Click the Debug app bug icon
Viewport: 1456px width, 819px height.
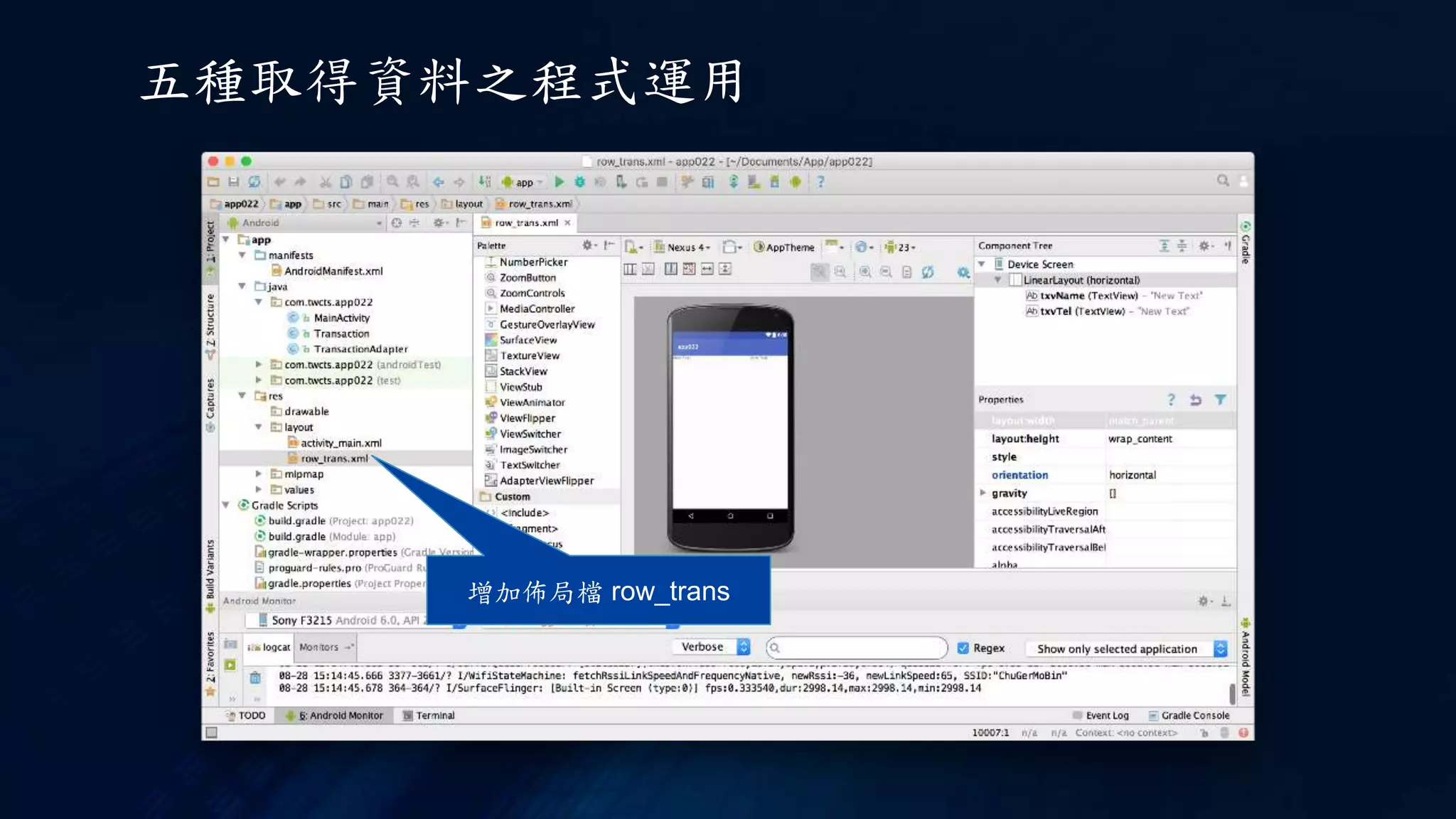(579, 182)
